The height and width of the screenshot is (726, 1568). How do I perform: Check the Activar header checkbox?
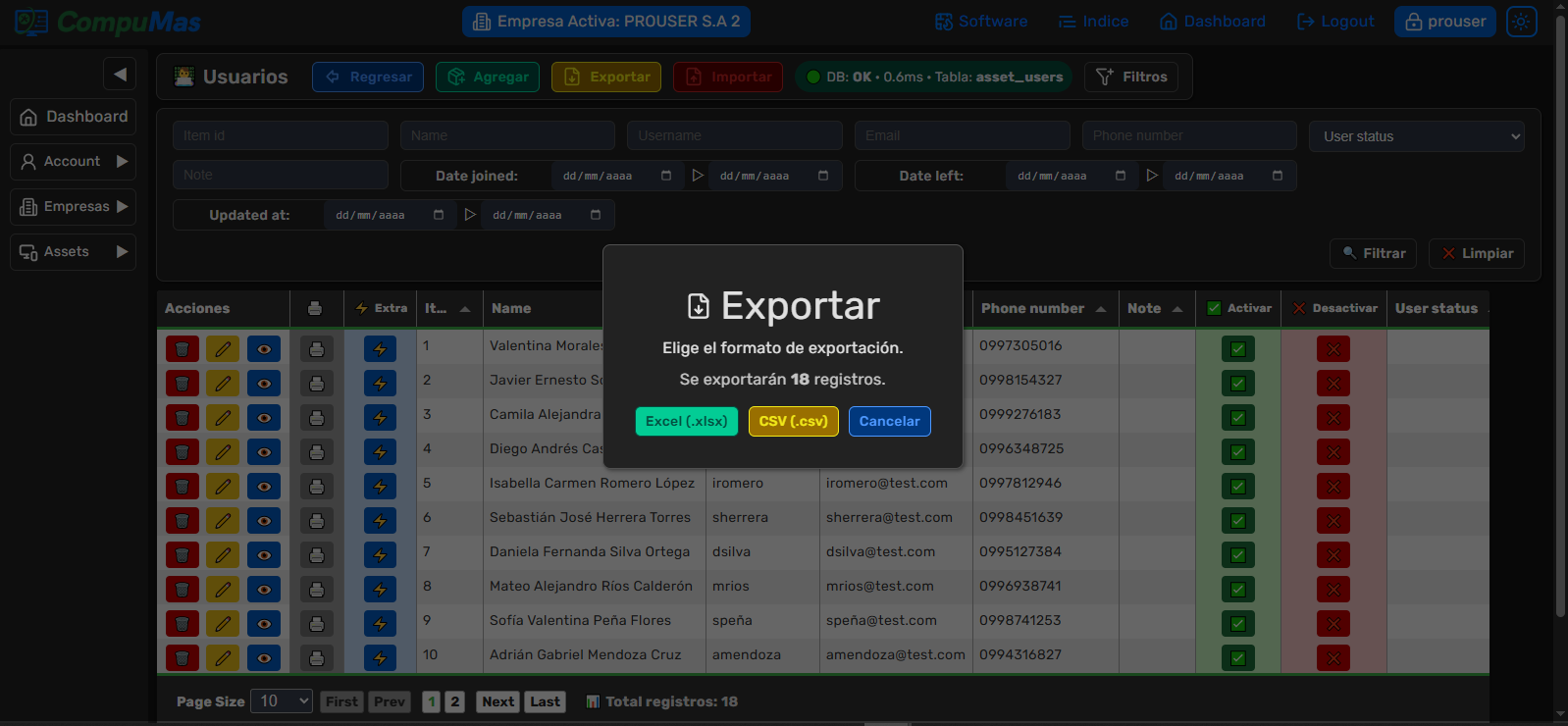click(1214, 308)
